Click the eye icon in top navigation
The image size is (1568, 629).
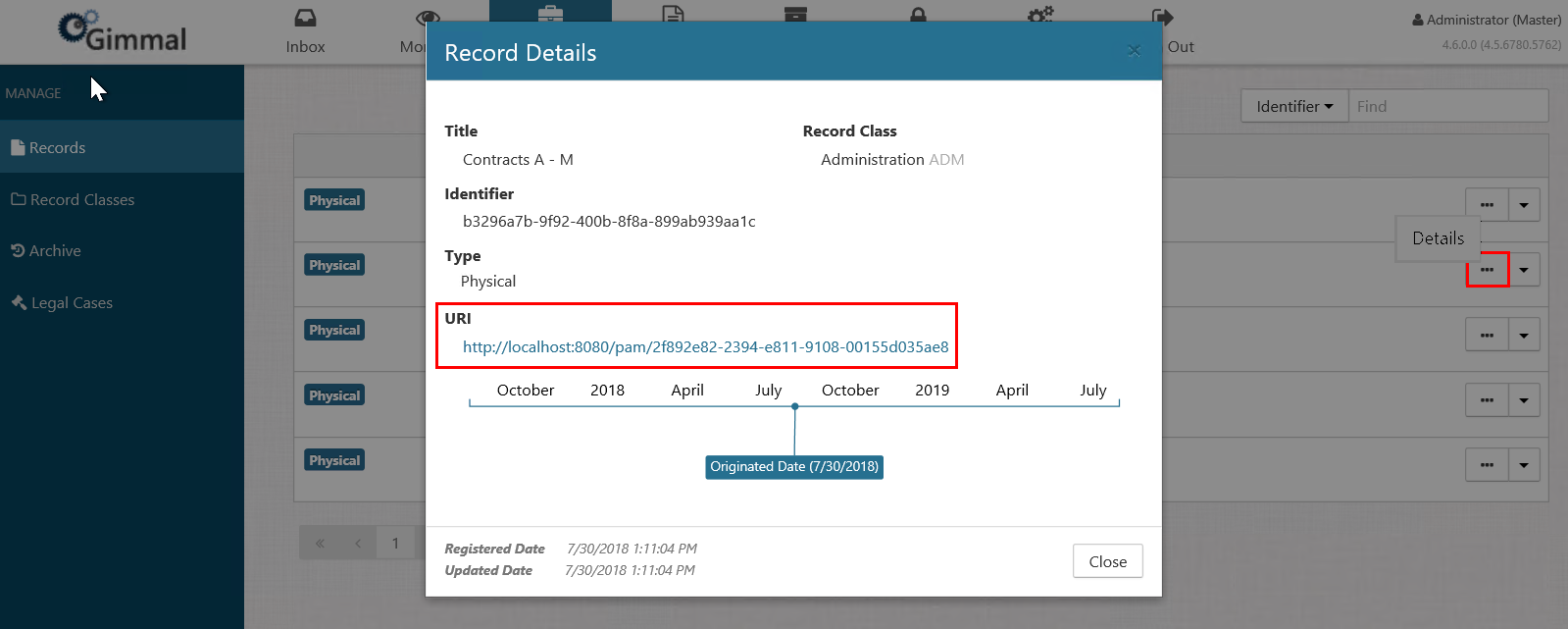click(x=427, y=18)
